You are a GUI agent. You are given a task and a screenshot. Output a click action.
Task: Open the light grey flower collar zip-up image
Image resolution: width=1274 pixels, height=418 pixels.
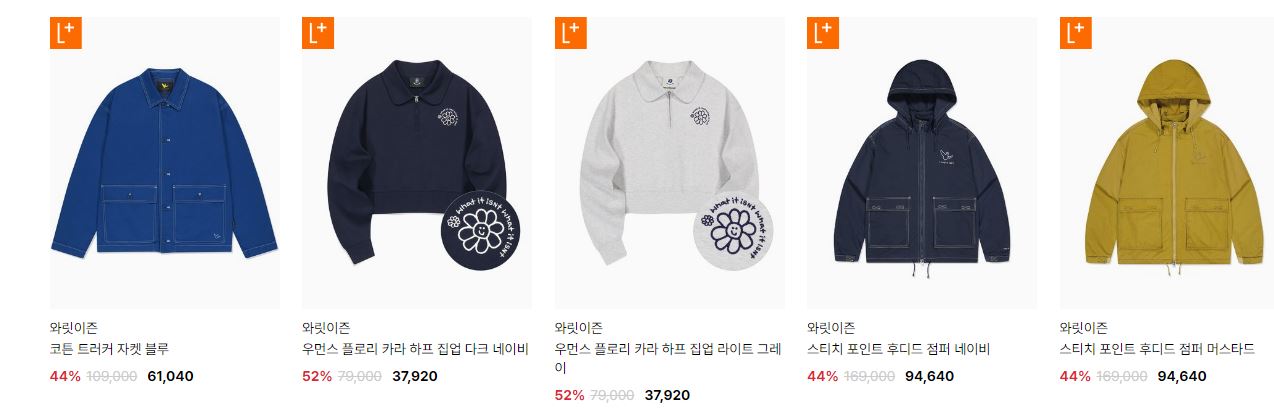(670, 163)
